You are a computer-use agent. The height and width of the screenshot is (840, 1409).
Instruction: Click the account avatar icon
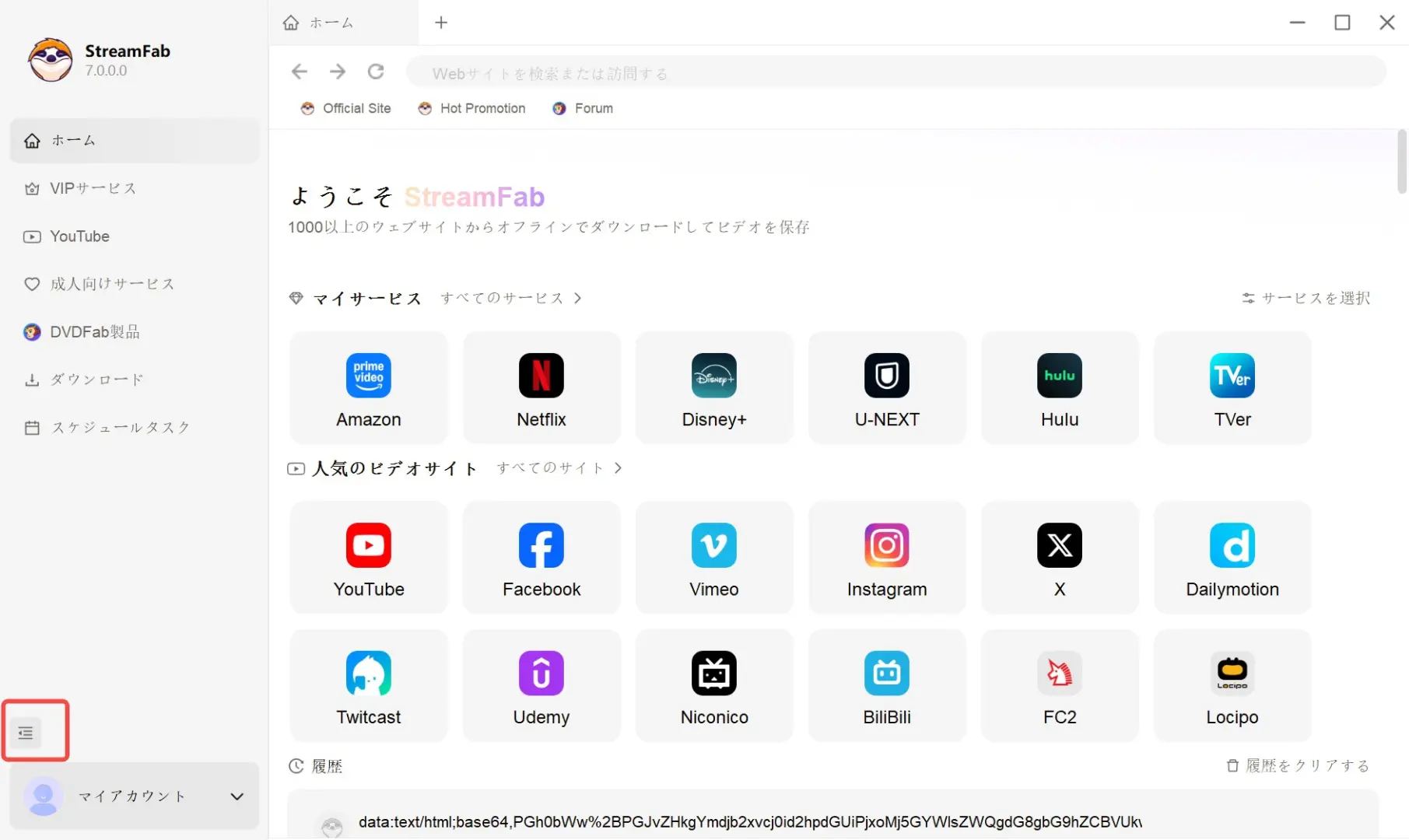coord(44,796)
